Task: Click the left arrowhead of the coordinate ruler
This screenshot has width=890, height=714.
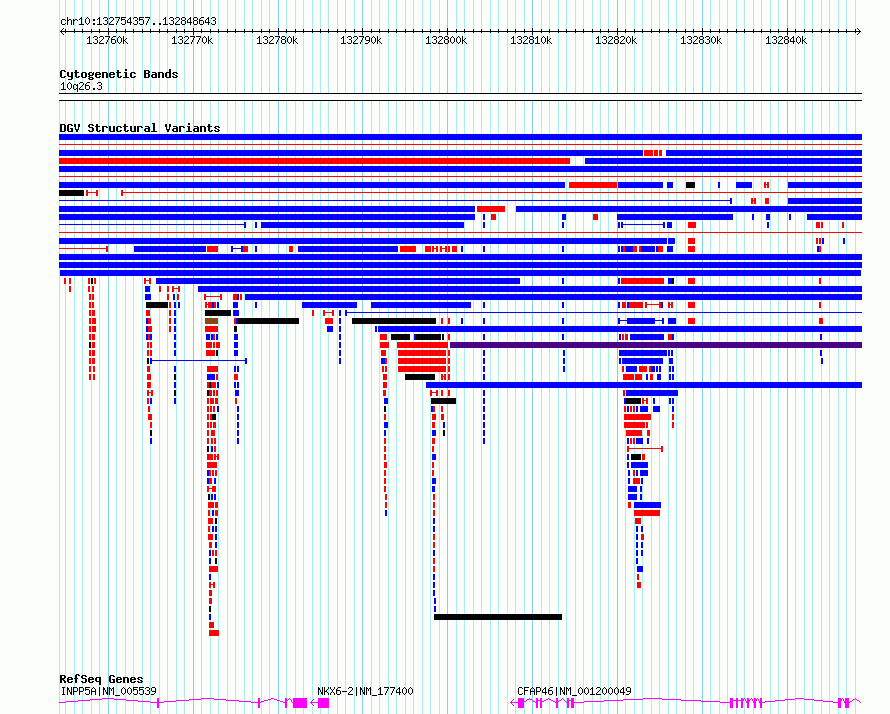Action: (62, 32)
